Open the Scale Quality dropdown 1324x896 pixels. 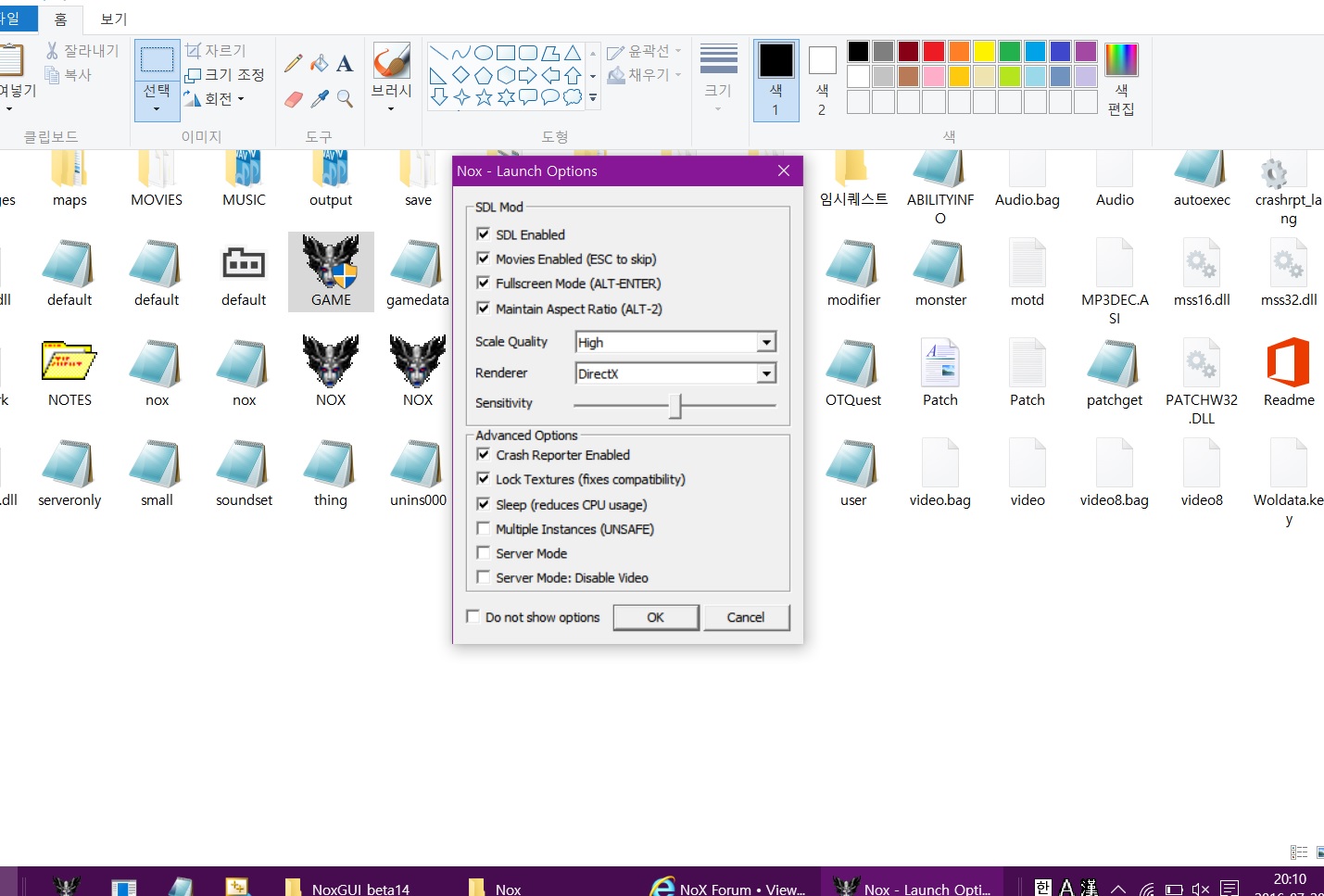click(766, 342)
